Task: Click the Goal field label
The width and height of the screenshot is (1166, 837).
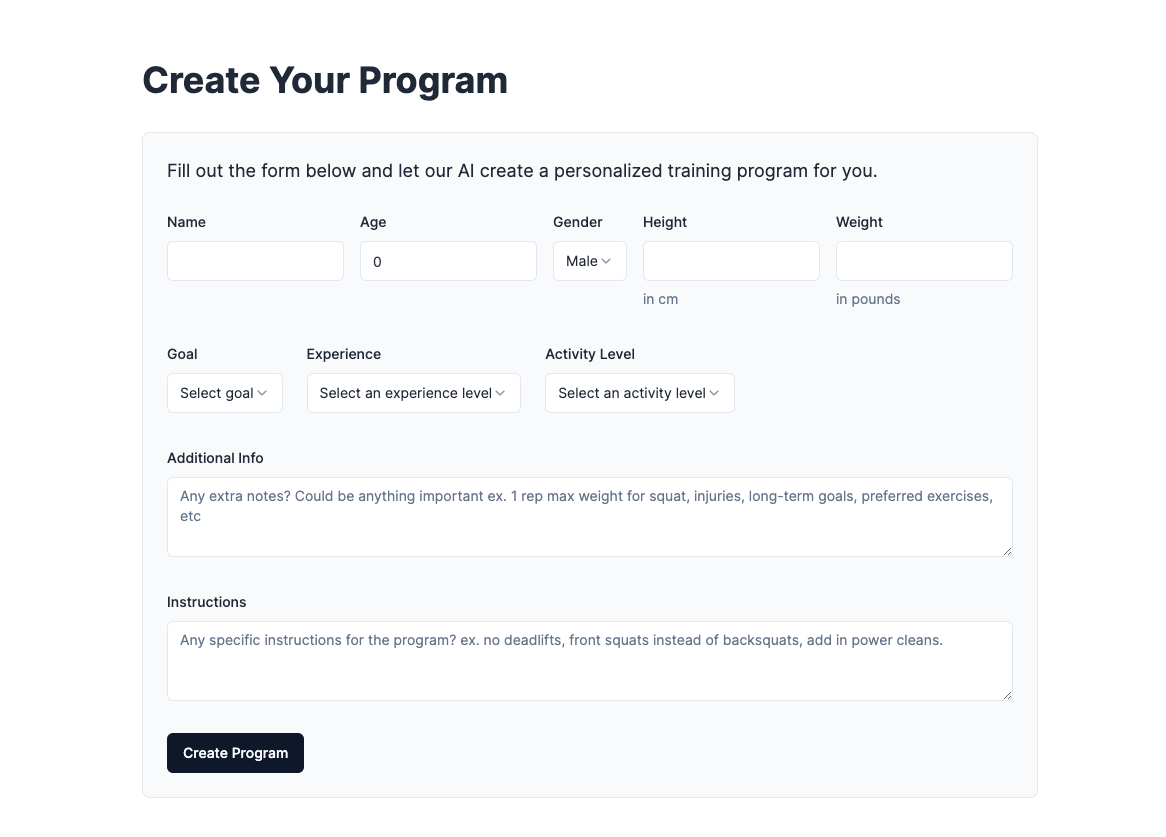Action: pos(182,354)
